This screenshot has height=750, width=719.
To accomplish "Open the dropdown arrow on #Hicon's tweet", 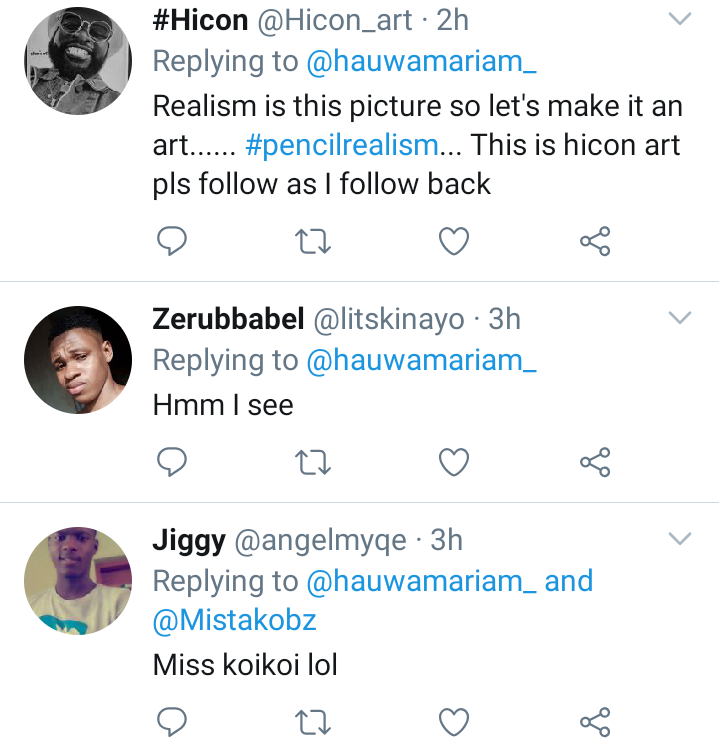I will pos(680,20).
